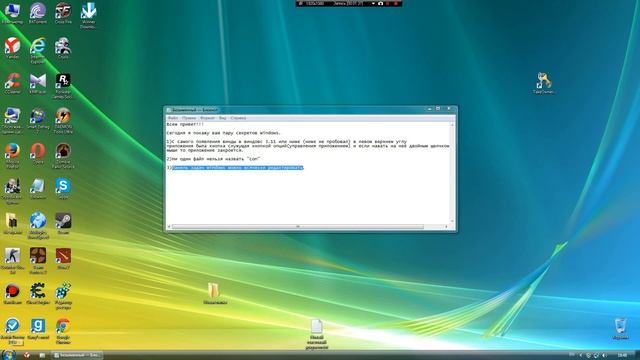Open the Формат menu in Notepad
This screenshot has width=640, height=360.
(207, 118)
